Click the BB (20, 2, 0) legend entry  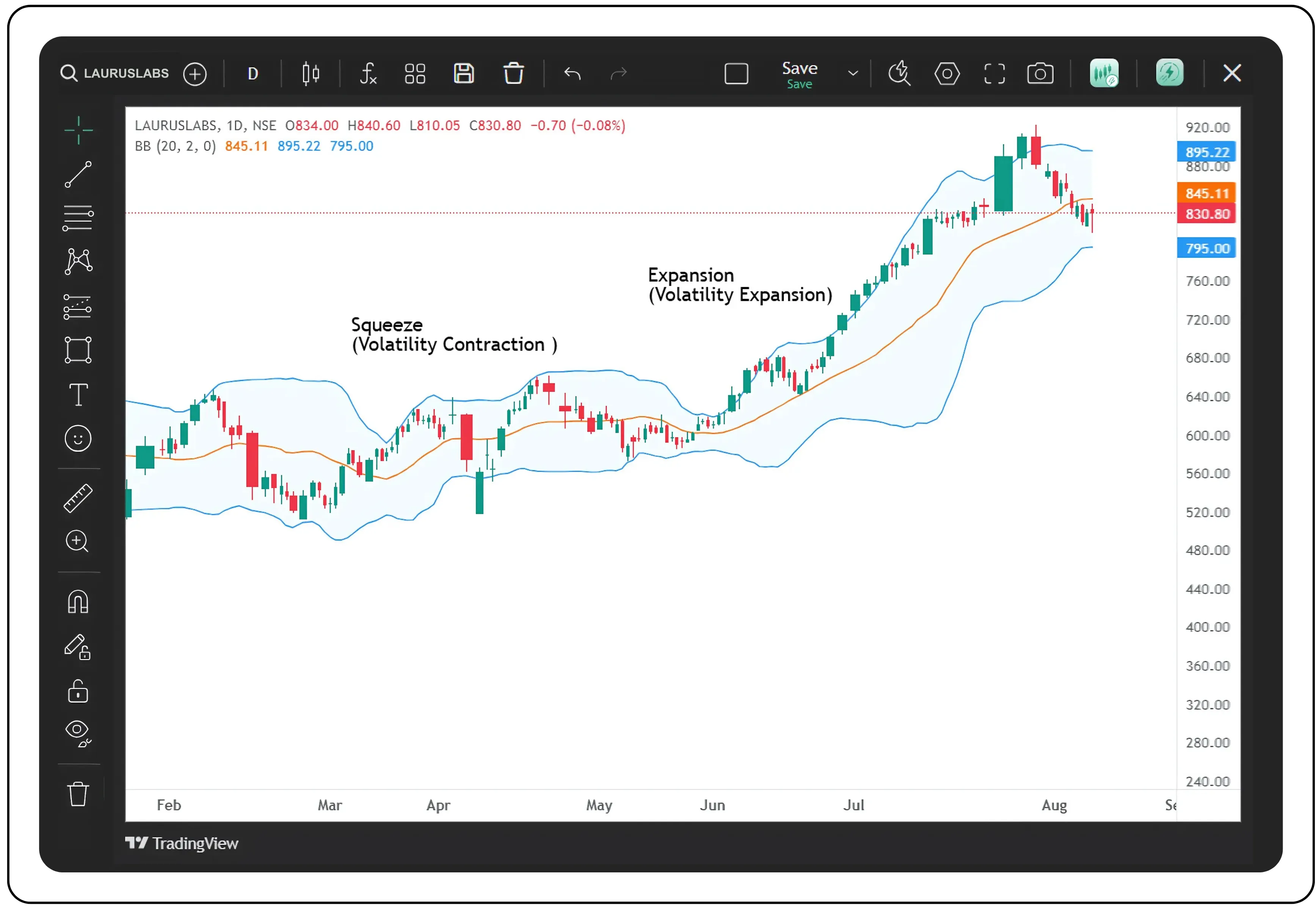click(174, 146)
